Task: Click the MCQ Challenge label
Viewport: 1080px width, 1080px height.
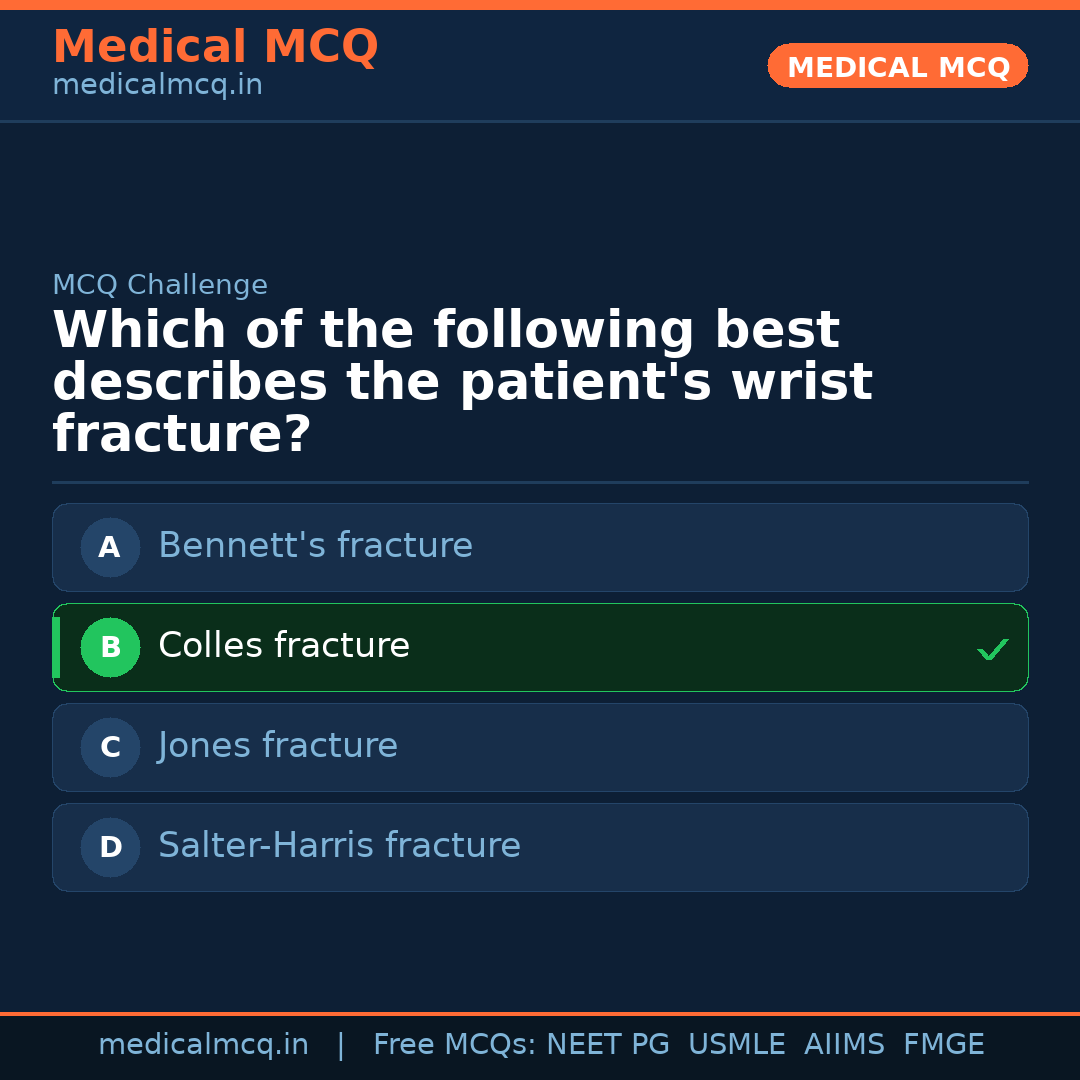Action: [160, 285]
